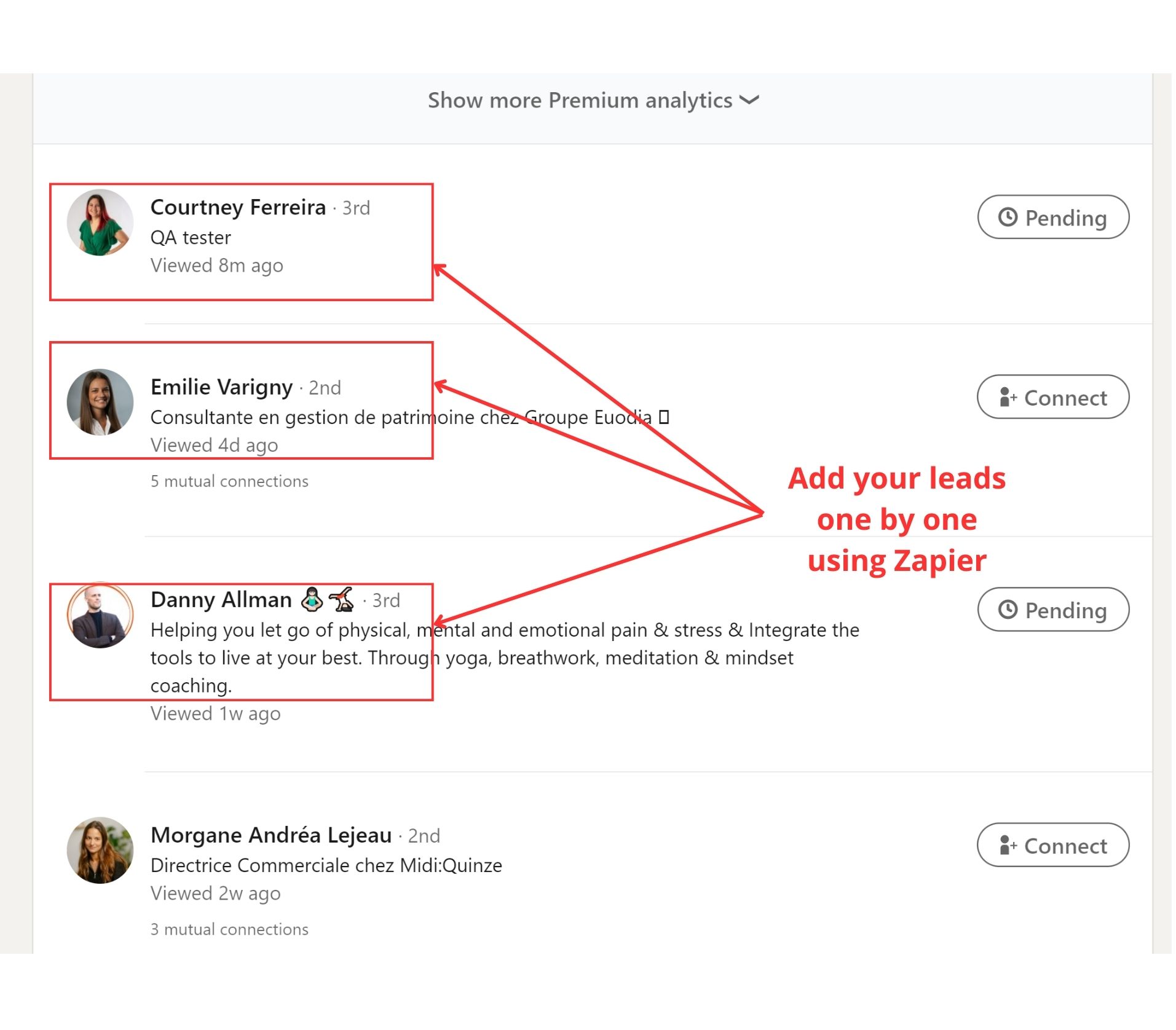
Task: Click the clock icon on Danny's Pending button
Action: [1007, 610]
